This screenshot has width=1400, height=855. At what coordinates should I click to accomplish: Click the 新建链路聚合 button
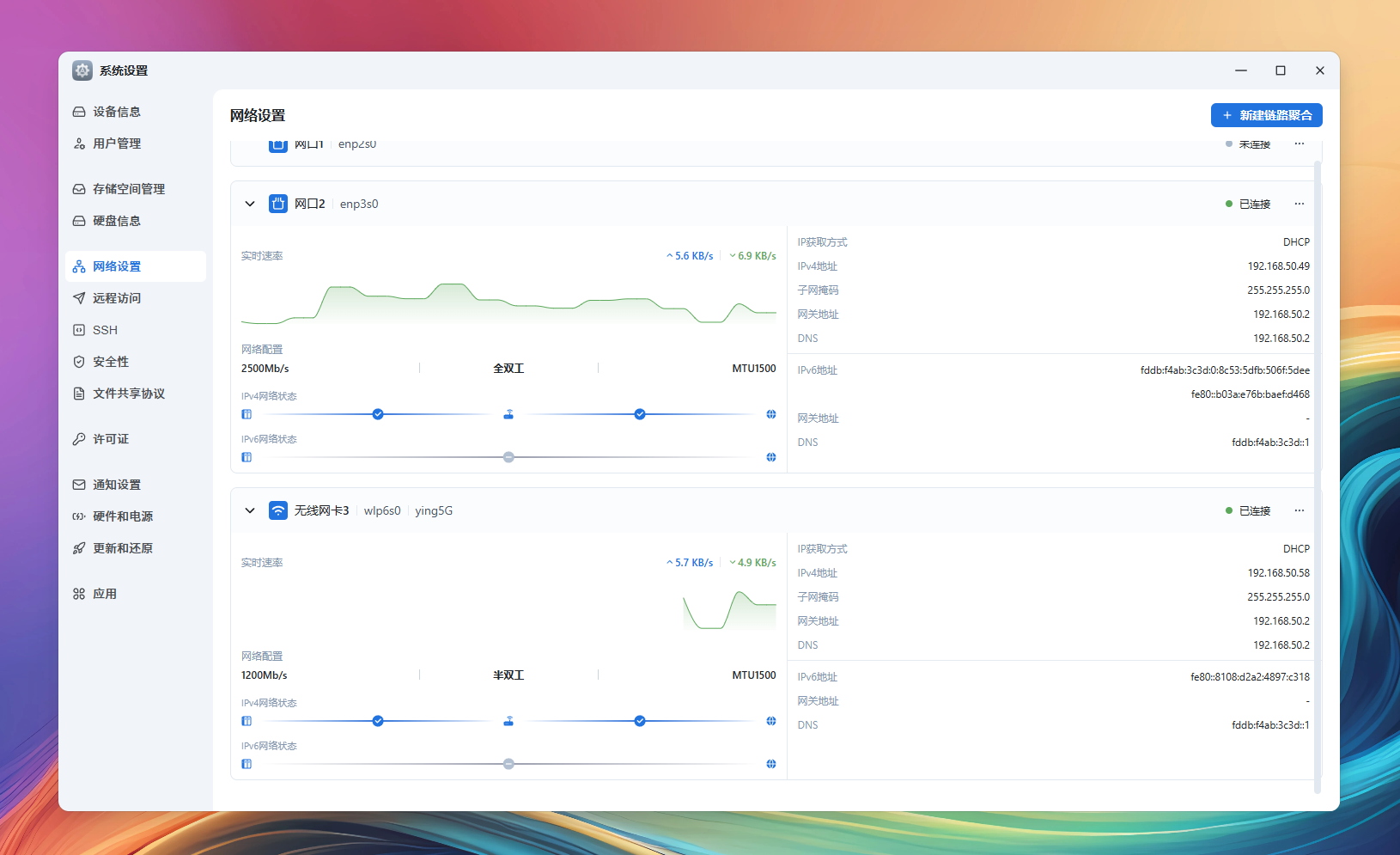pyautogui.click(x=1266, y=115)
